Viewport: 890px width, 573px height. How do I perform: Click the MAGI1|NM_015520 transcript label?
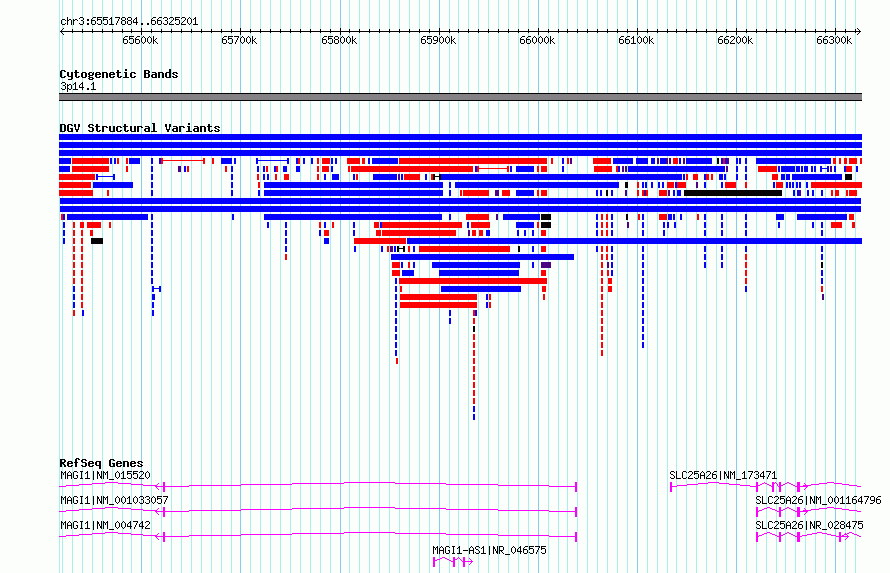[105, 475]
